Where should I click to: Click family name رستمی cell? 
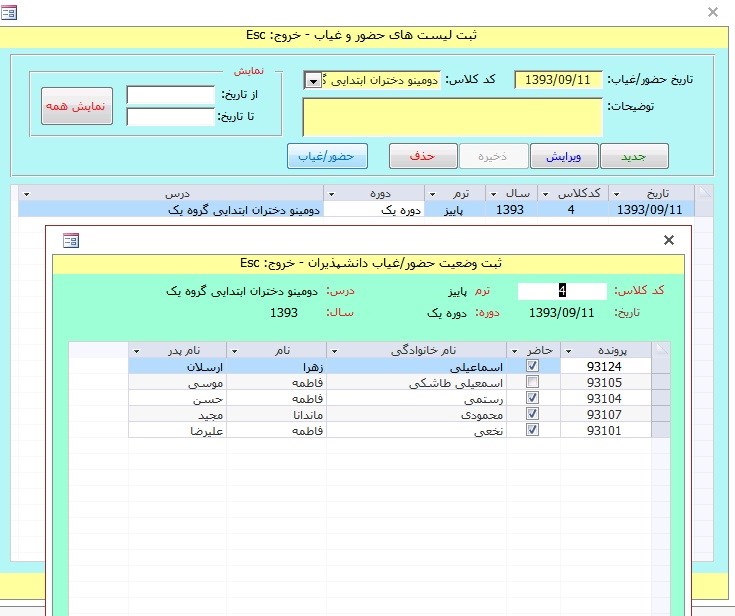click(416, 398)
